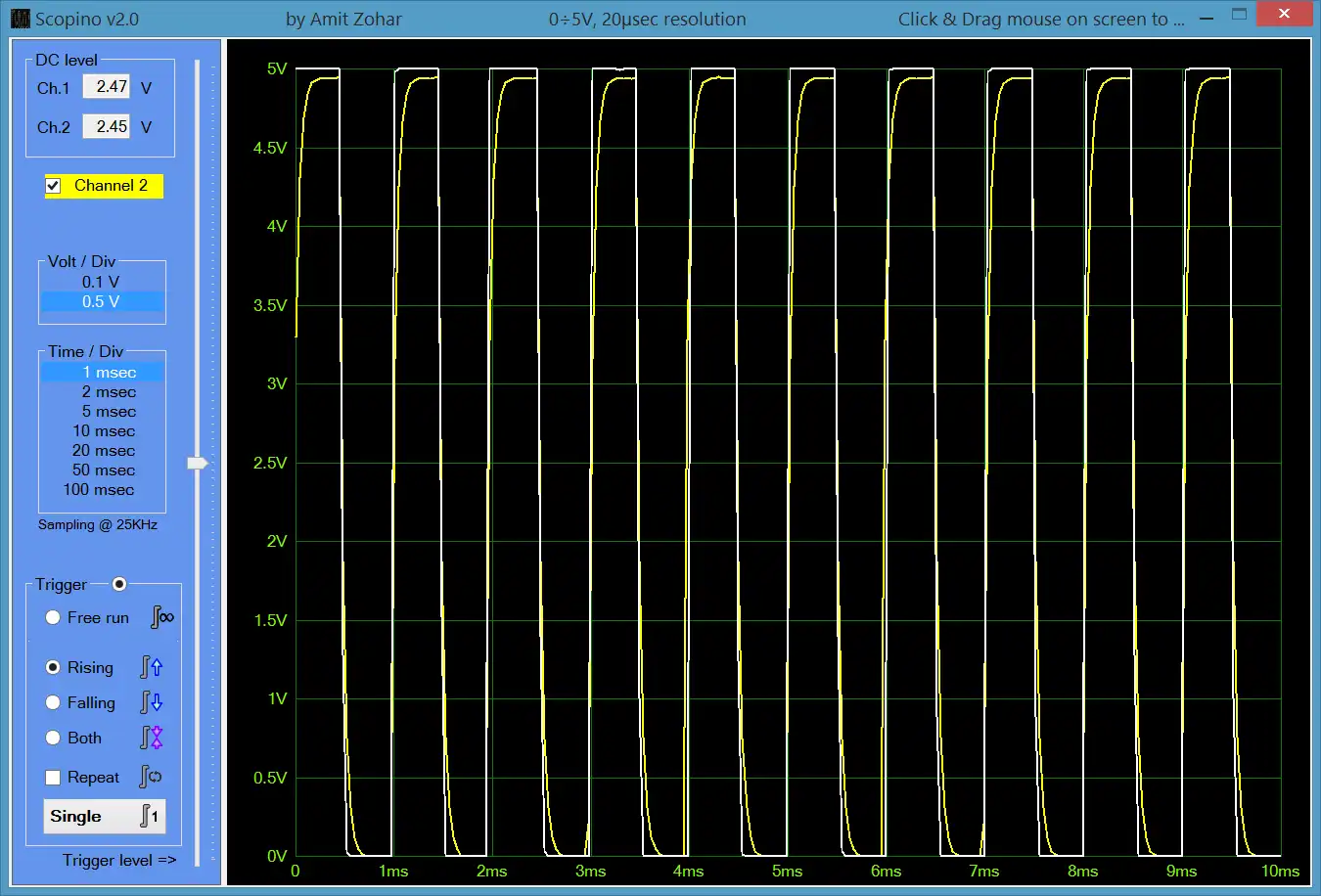Click the Single trigger button
Screen dimensions: 1321x896
point(105,817)
